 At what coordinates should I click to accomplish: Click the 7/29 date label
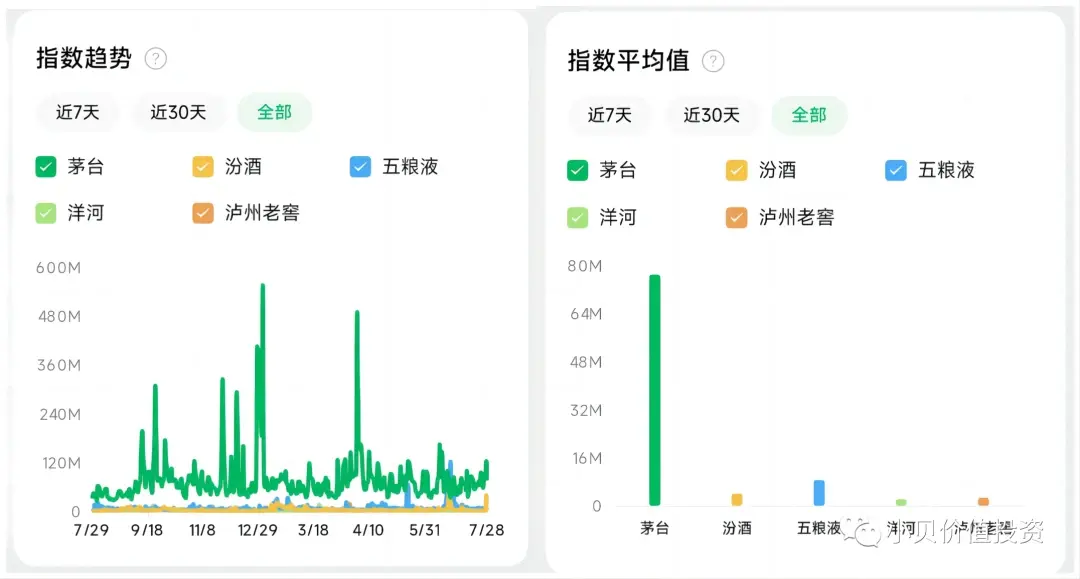point(91,530)
